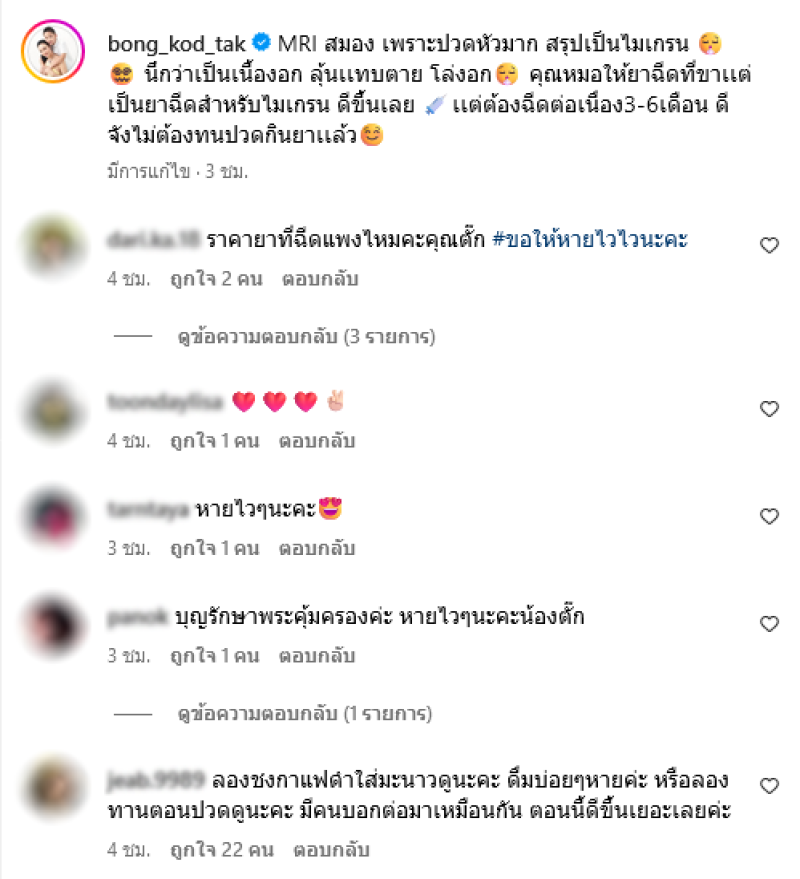Like the three red hearts comment
The image size is (800, 879).
tap(769, 409)
